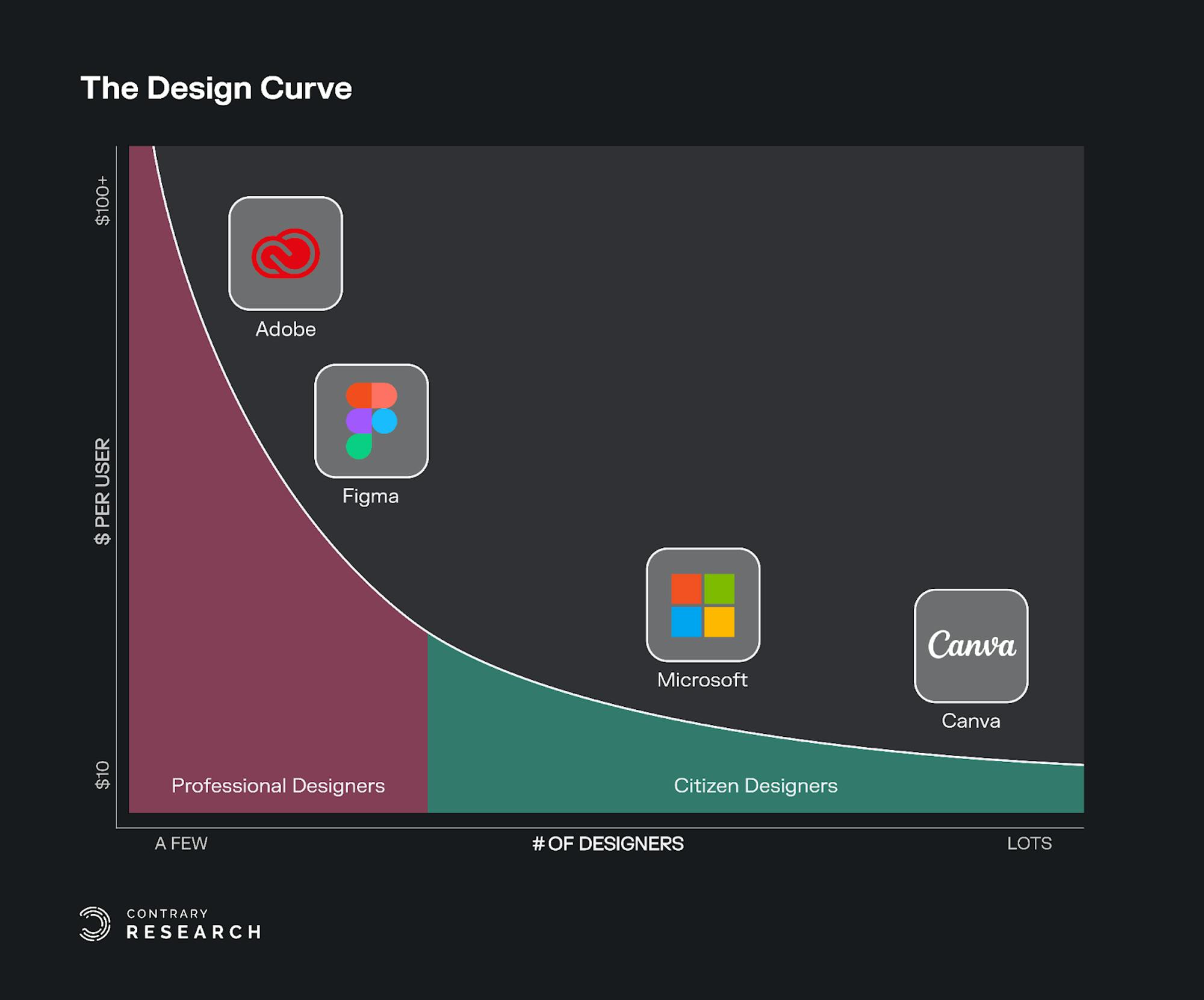Click the Microsoft four-square logo icon
This screenshot has width=1204, height=1000.
(703, 605)
